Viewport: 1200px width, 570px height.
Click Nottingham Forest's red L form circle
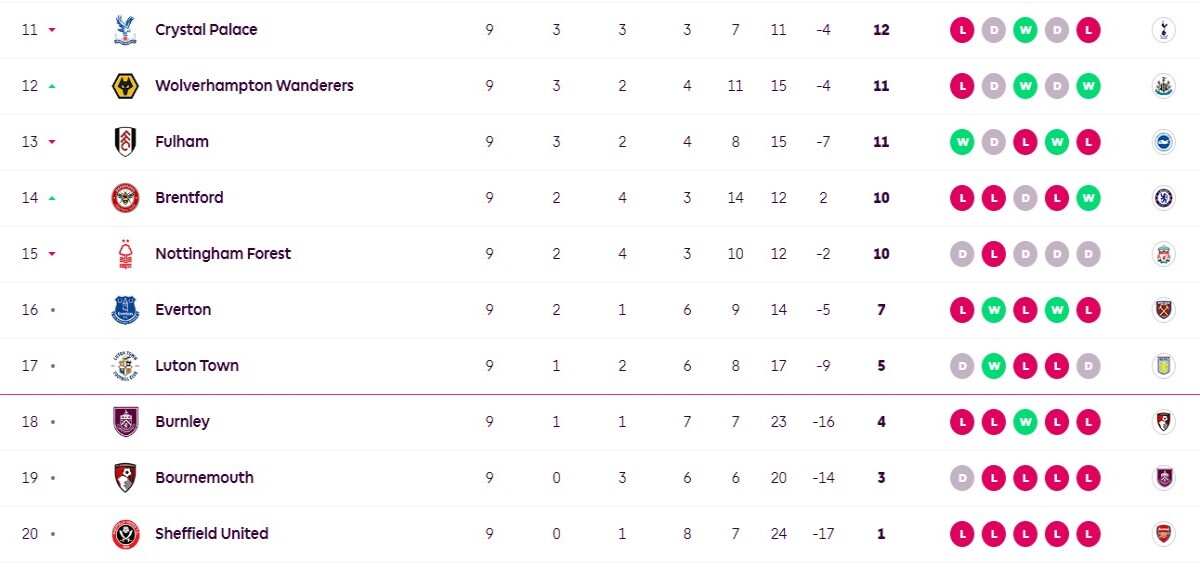[x=994, y=254]
